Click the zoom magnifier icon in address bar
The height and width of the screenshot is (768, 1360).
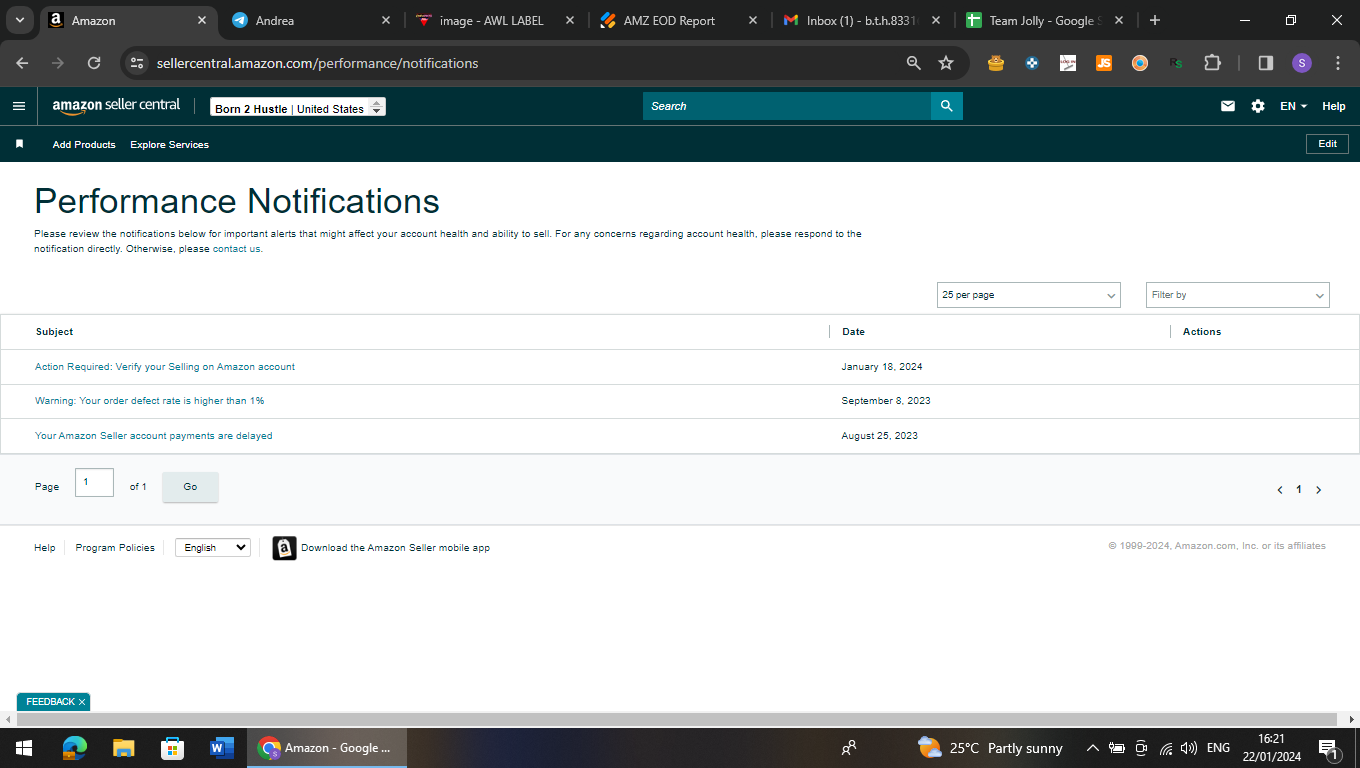click(x=914, y=63)
